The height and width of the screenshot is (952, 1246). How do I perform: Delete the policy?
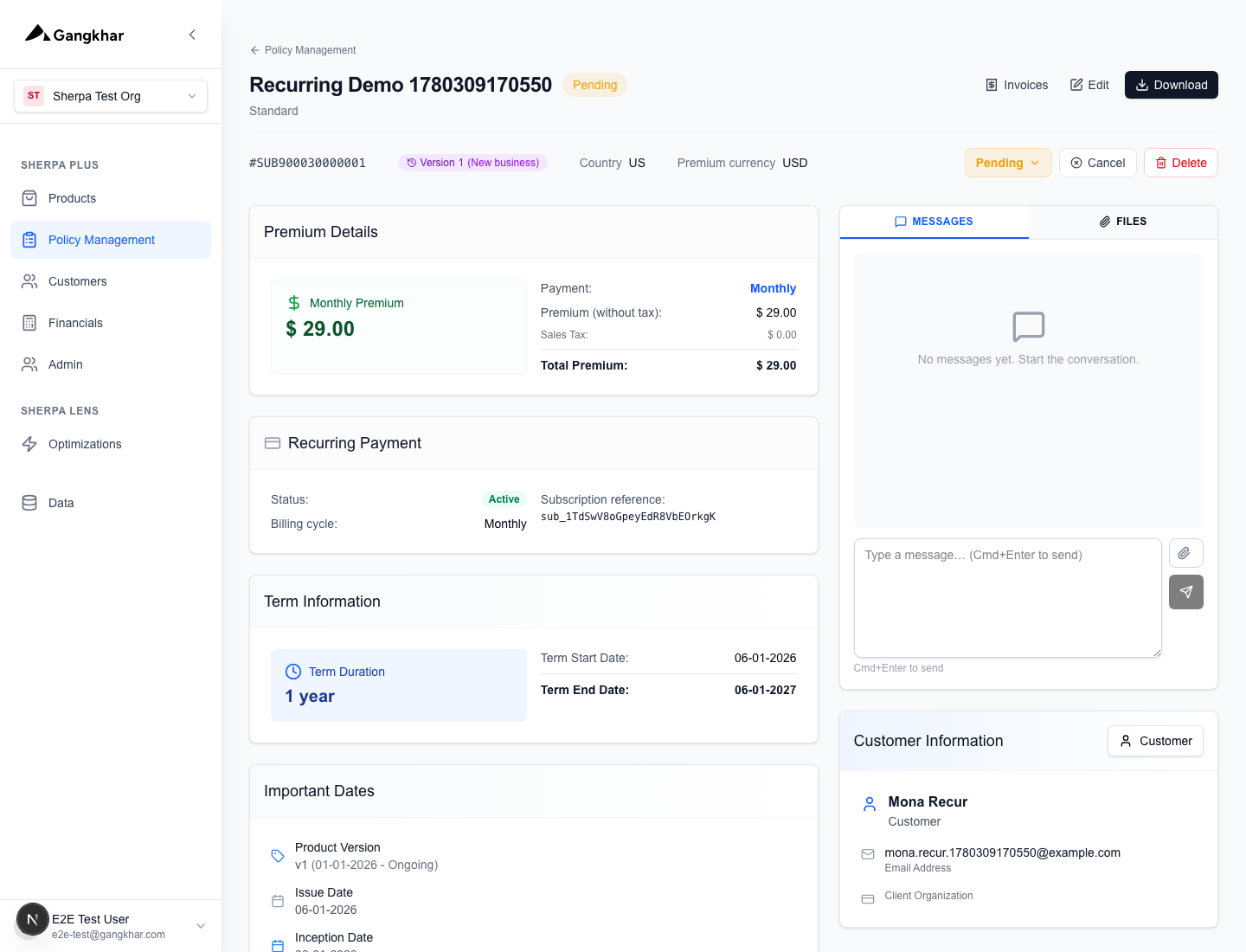coord(1181,163)
